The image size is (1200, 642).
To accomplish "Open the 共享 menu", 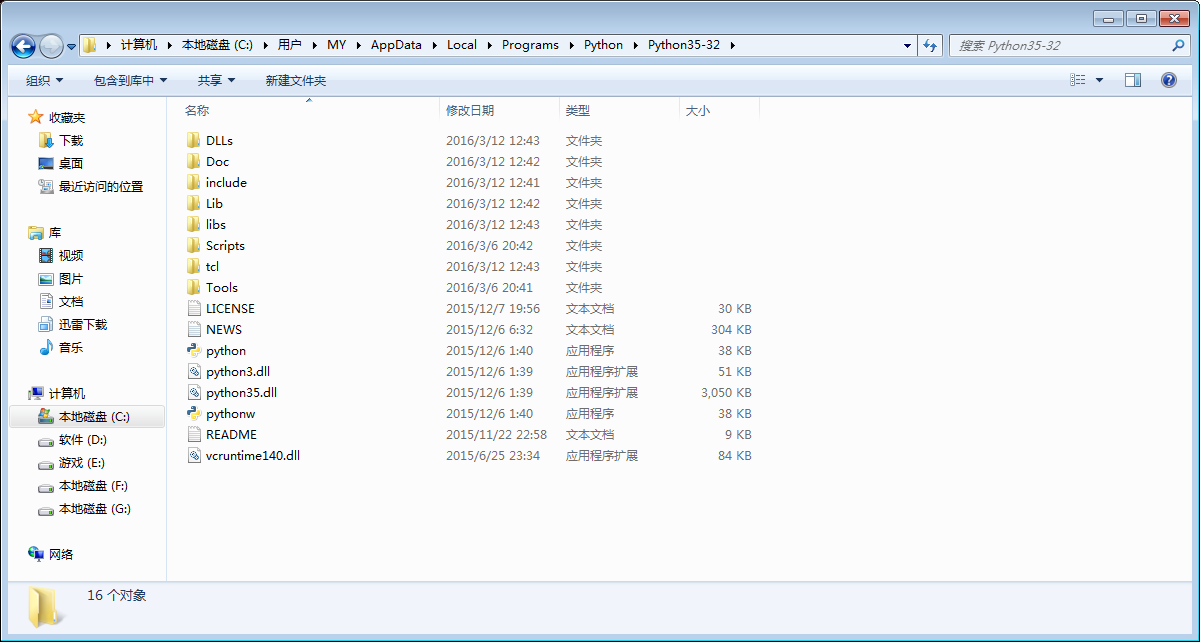I will tap(216, 80).
